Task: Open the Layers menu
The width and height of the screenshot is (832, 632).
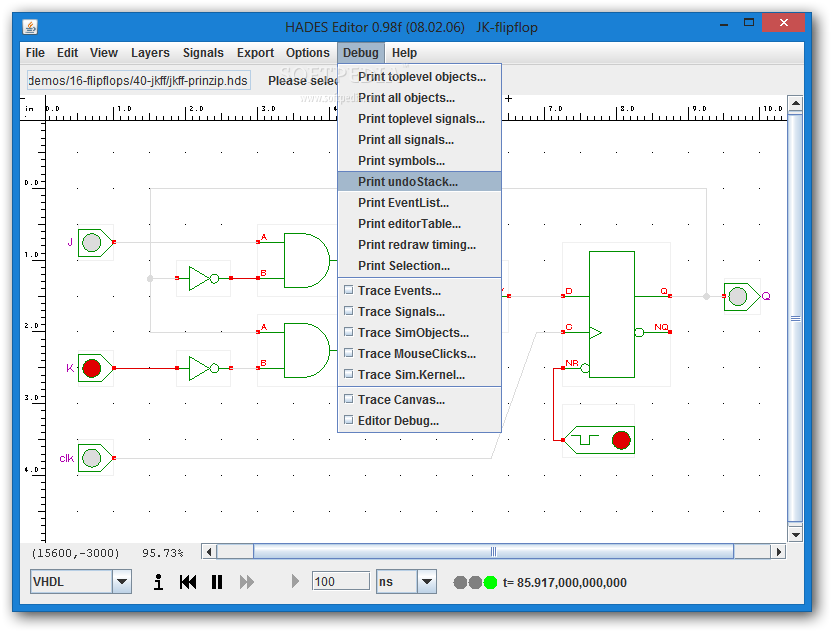Action: click(150, 53)
